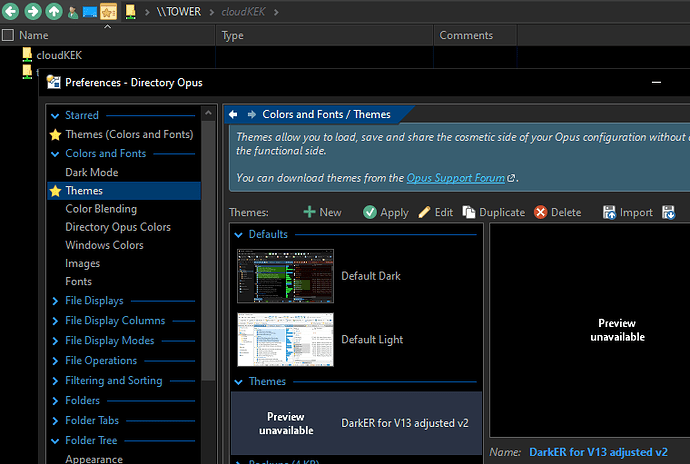
Task: Click the network folder icon in breadcrumb path
Action: coord(130,12)
